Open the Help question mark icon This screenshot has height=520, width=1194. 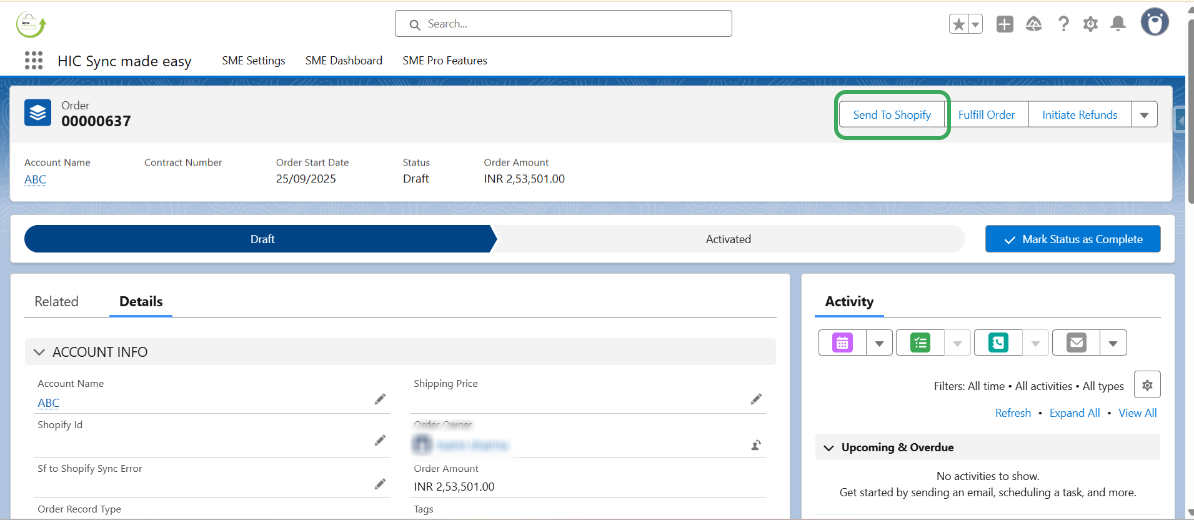(1063, 24)
